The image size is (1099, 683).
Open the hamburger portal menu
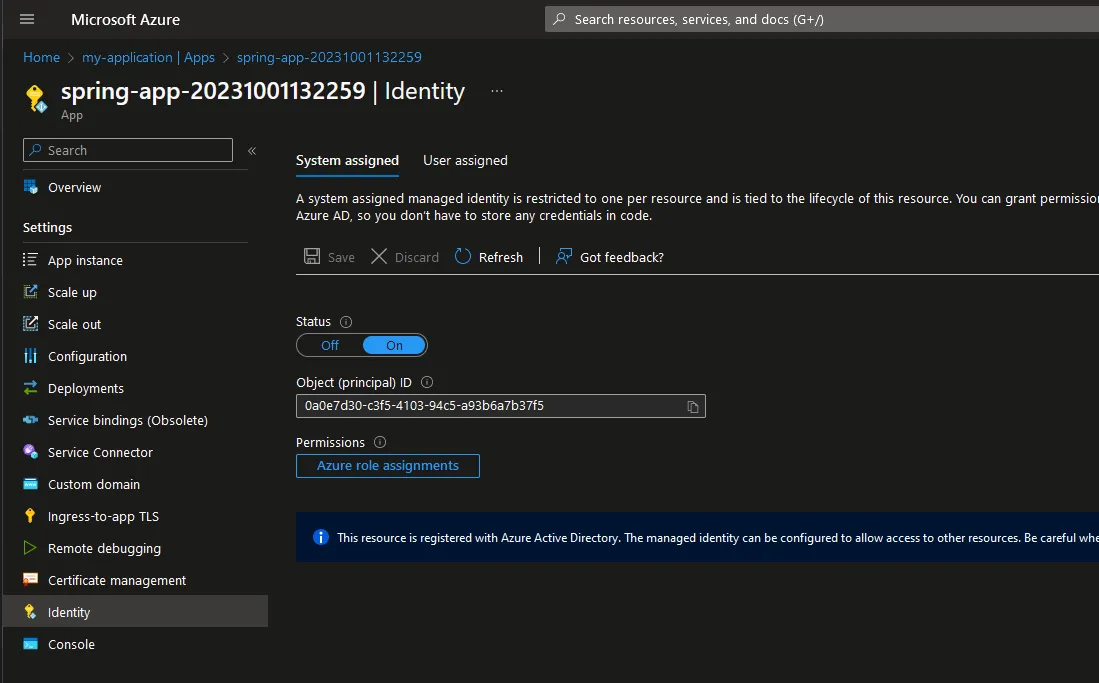(x=27, y=19)
